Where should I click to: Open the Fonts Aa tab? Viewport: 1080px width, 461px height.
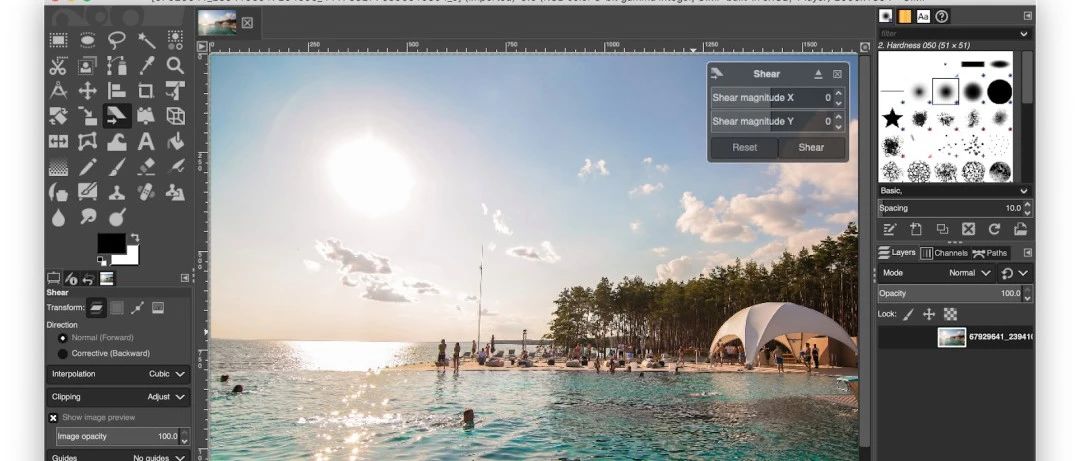point(923,16)
